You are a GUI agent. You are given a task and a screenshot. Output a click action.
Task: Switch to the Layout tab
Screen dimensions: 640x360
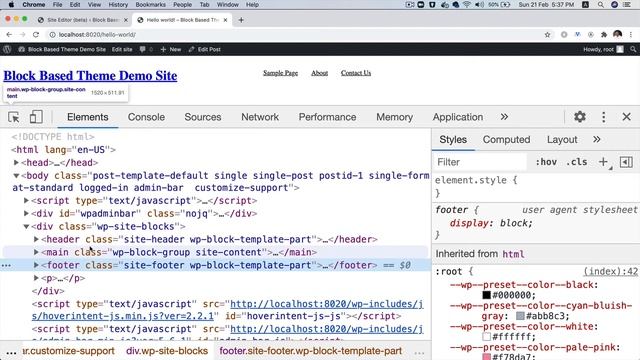pyautogui.click(x=562, y=140)
